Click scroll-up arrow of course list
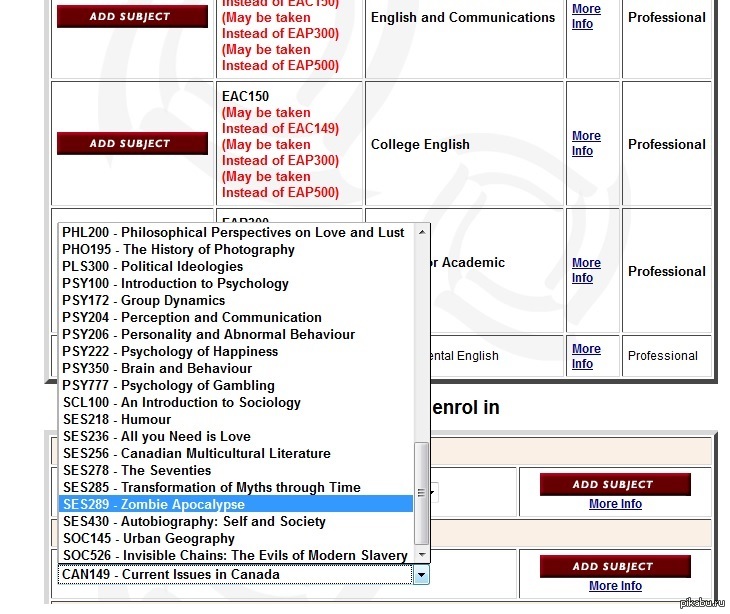This screenshot has height=614, width=730. coord(421,232)
